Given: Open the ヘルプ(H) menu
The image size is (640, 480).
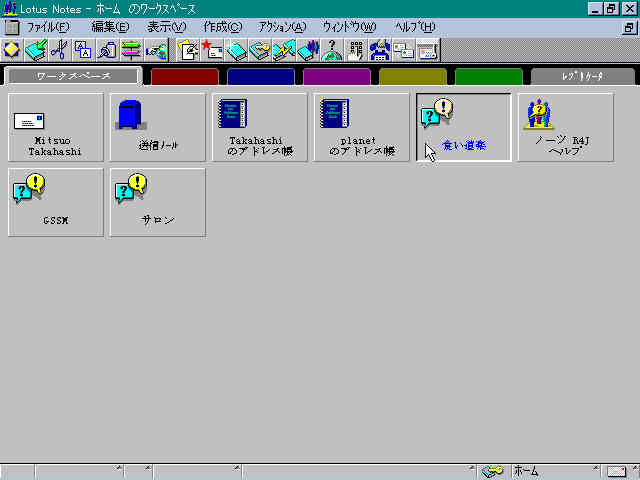Looking at the screenshot, I should pos(415,27).
